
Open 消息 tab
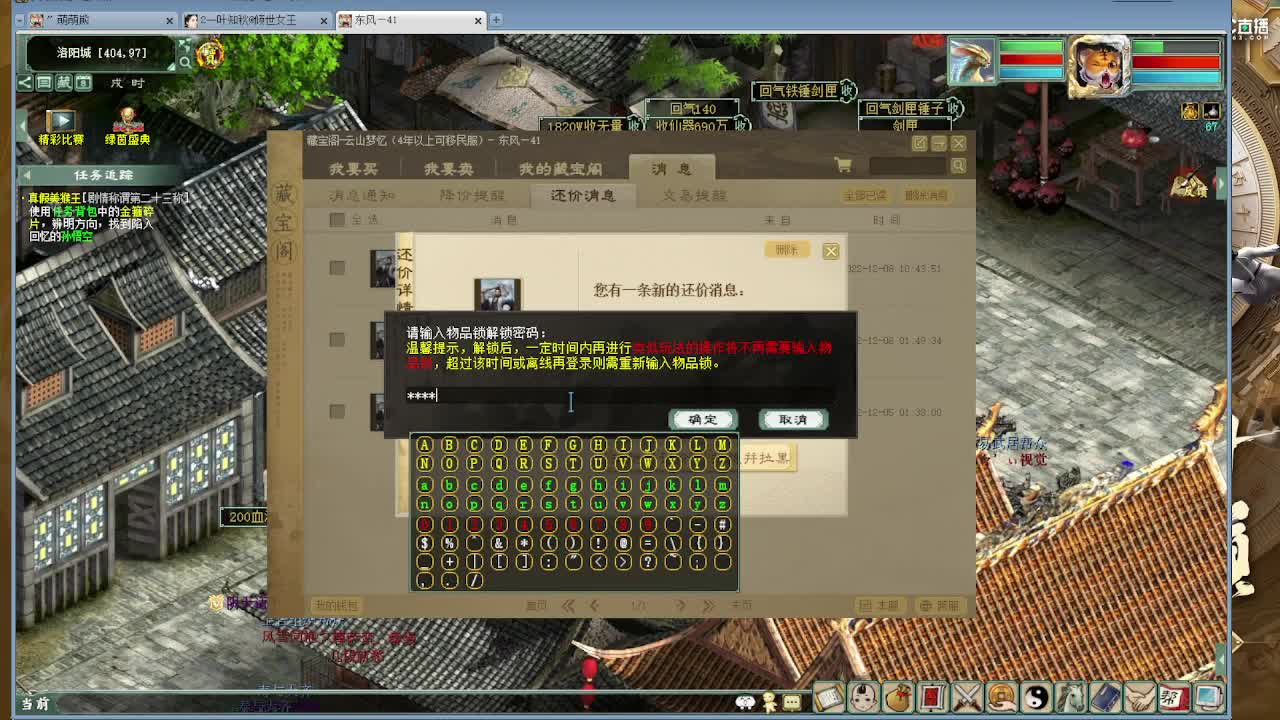(671, 168)
